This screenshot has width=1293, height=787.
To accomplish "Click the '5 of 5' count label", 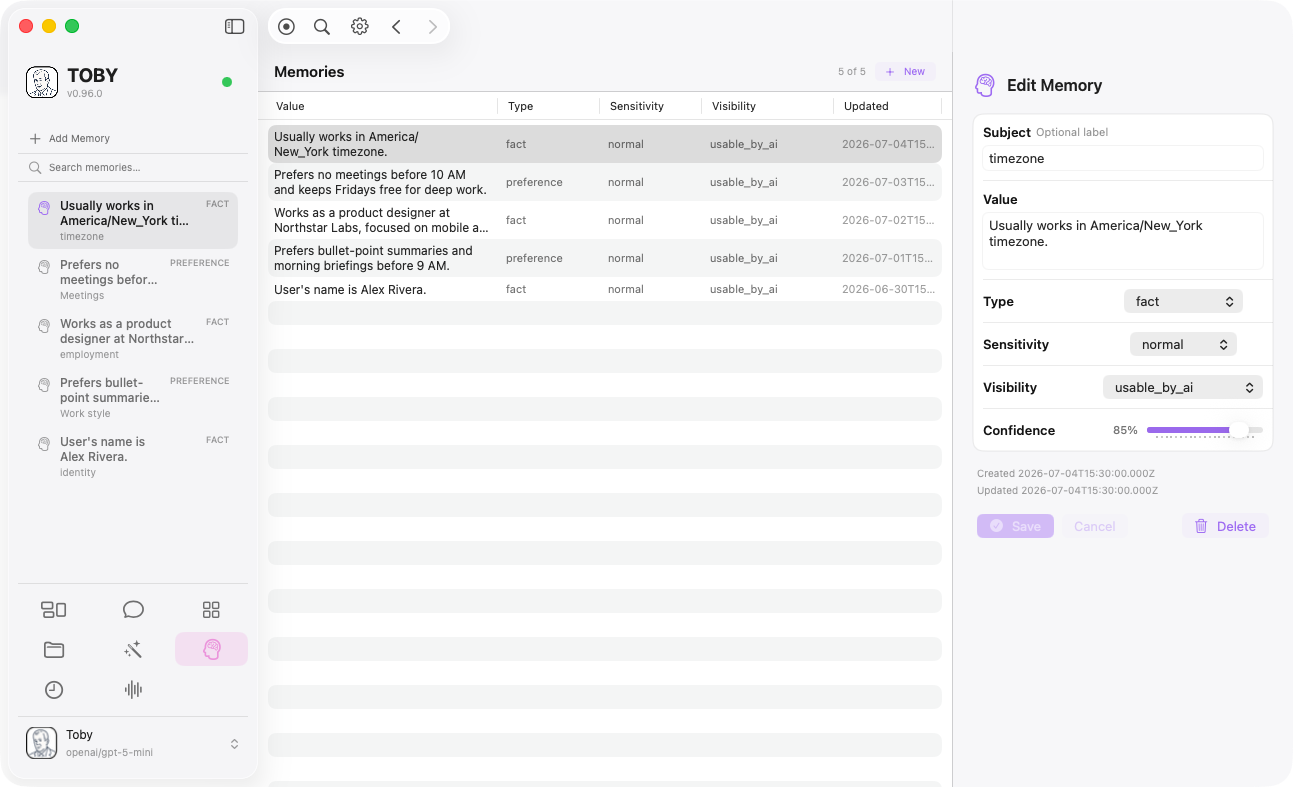I will click(852, 72).
